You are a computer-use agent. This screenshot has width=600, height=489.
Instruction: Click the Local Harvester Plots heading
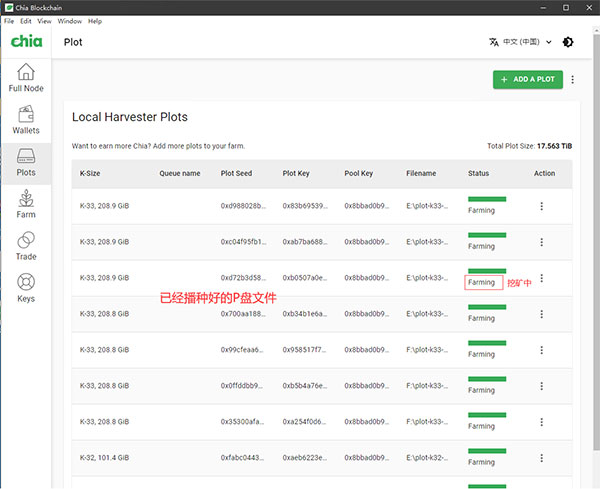tap(130, 117)
